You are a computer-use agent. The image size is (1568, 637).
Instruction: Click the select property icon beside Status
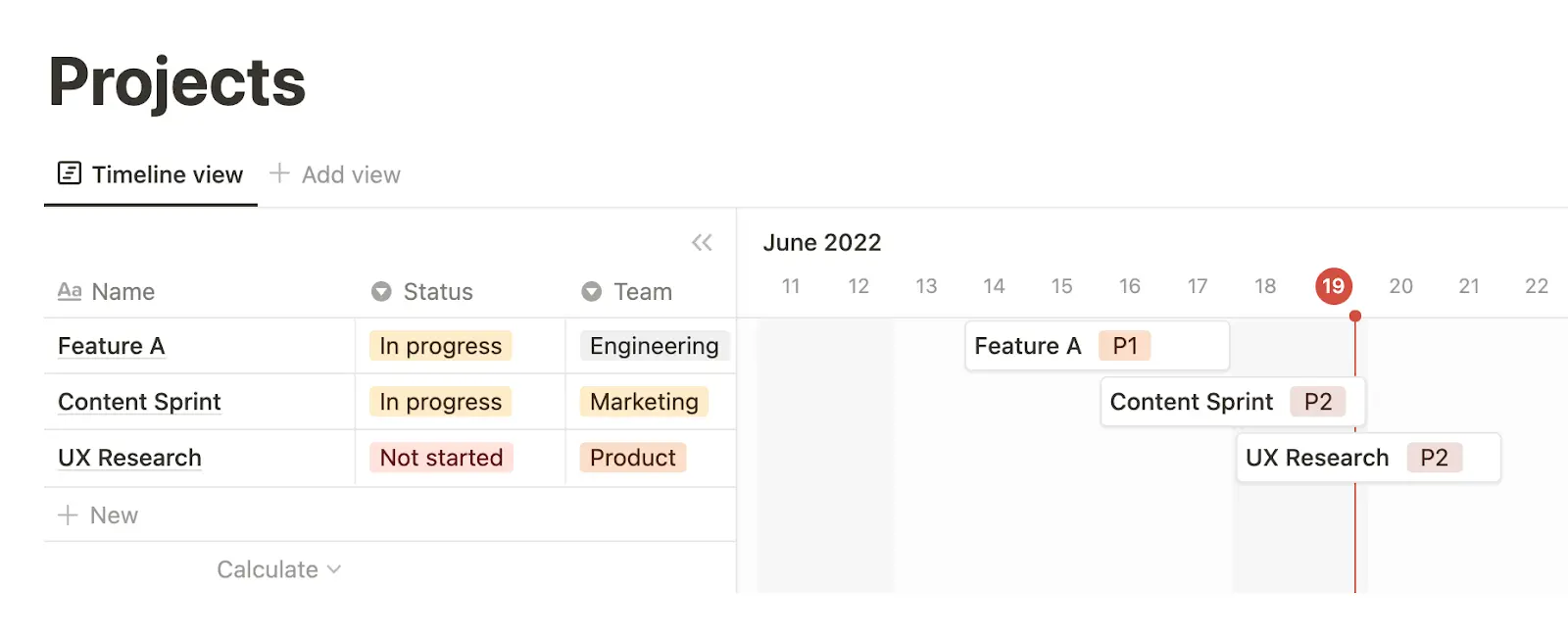point(381,291)
